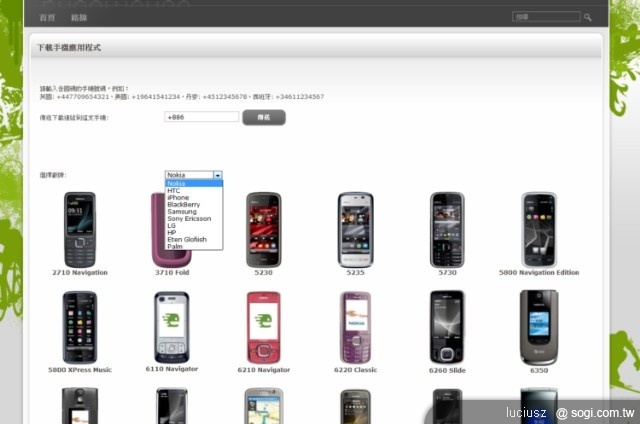This screenshot has height=424, width=640.
Task: Choose BlackBerry in the brand list
Action: pyautogui.click(x=194, y=204)
